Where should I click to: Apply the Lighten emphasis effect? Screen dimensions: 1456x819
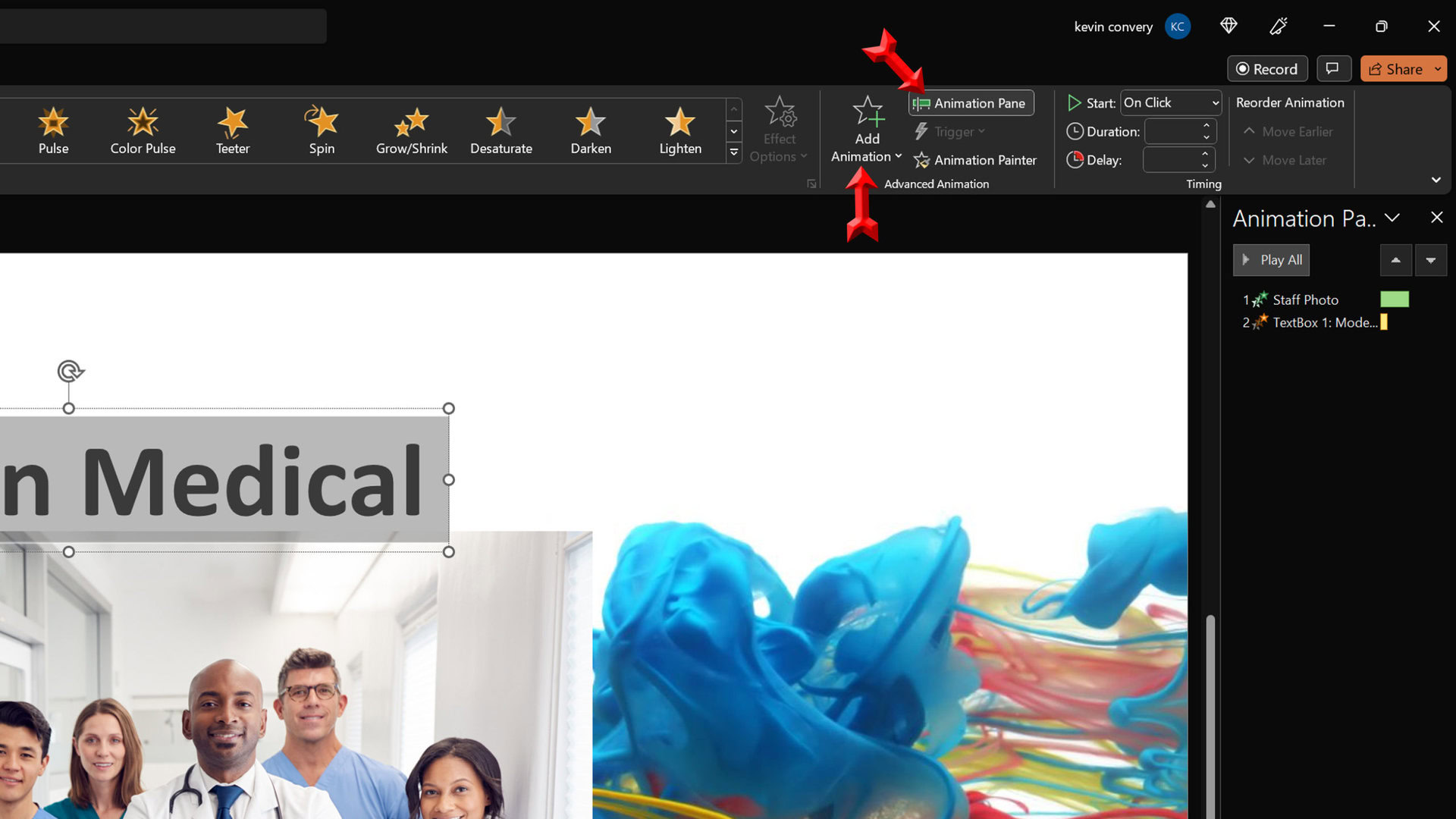pyautogui.click(x=680, y=130)
